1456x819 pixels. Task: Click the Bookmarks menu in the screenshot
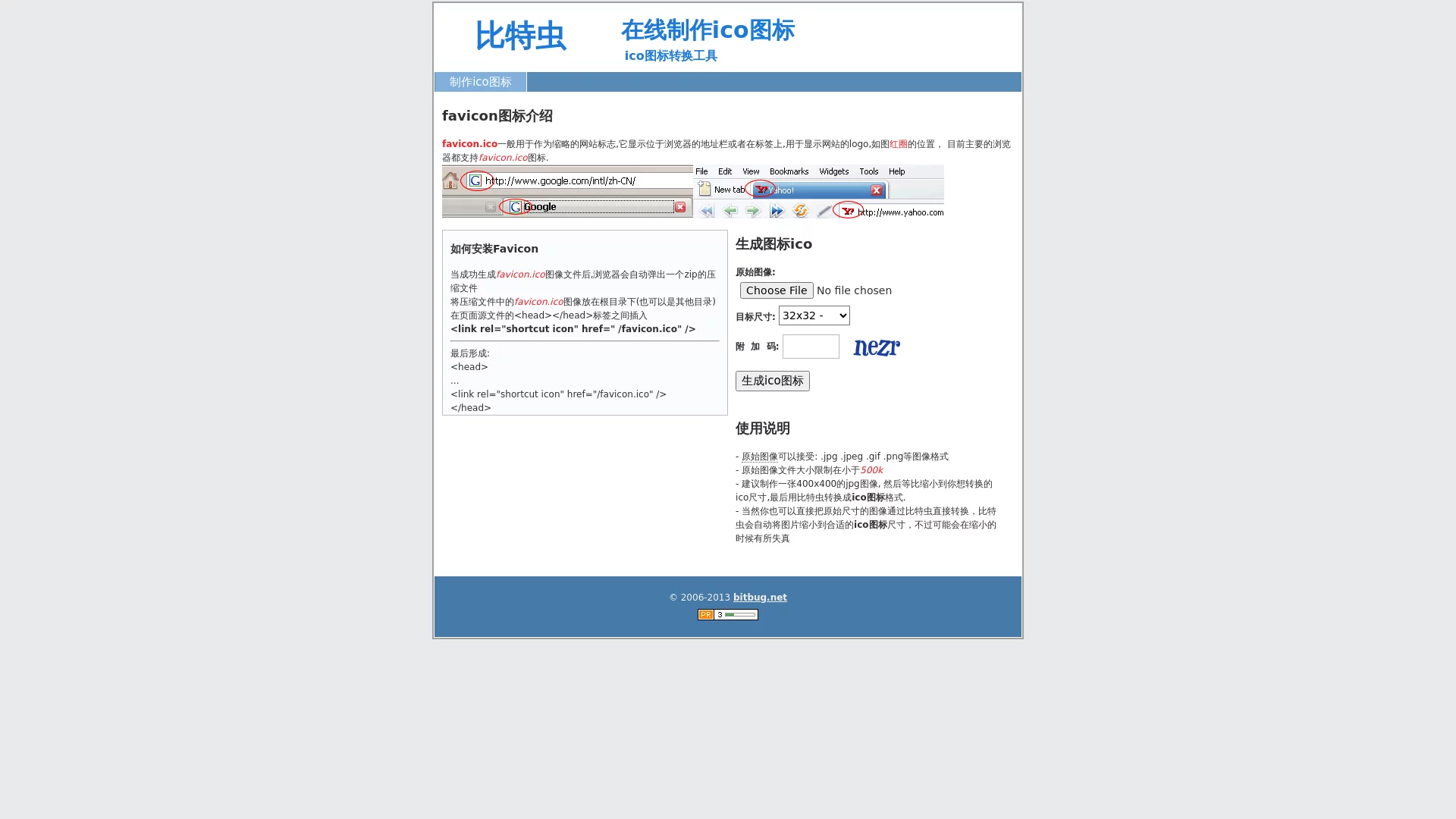(789, 171)
